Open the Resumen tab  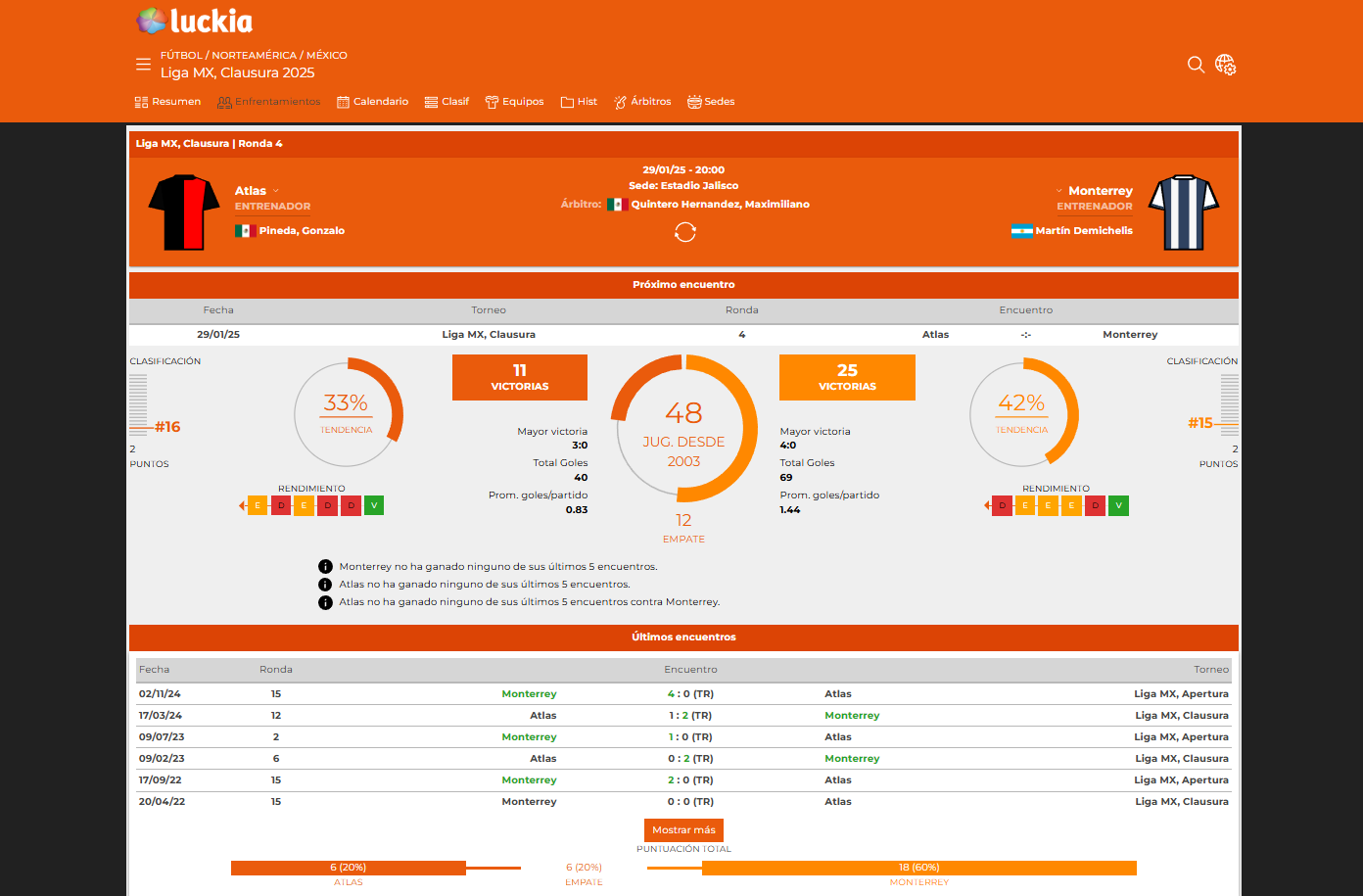pos(167,102)
